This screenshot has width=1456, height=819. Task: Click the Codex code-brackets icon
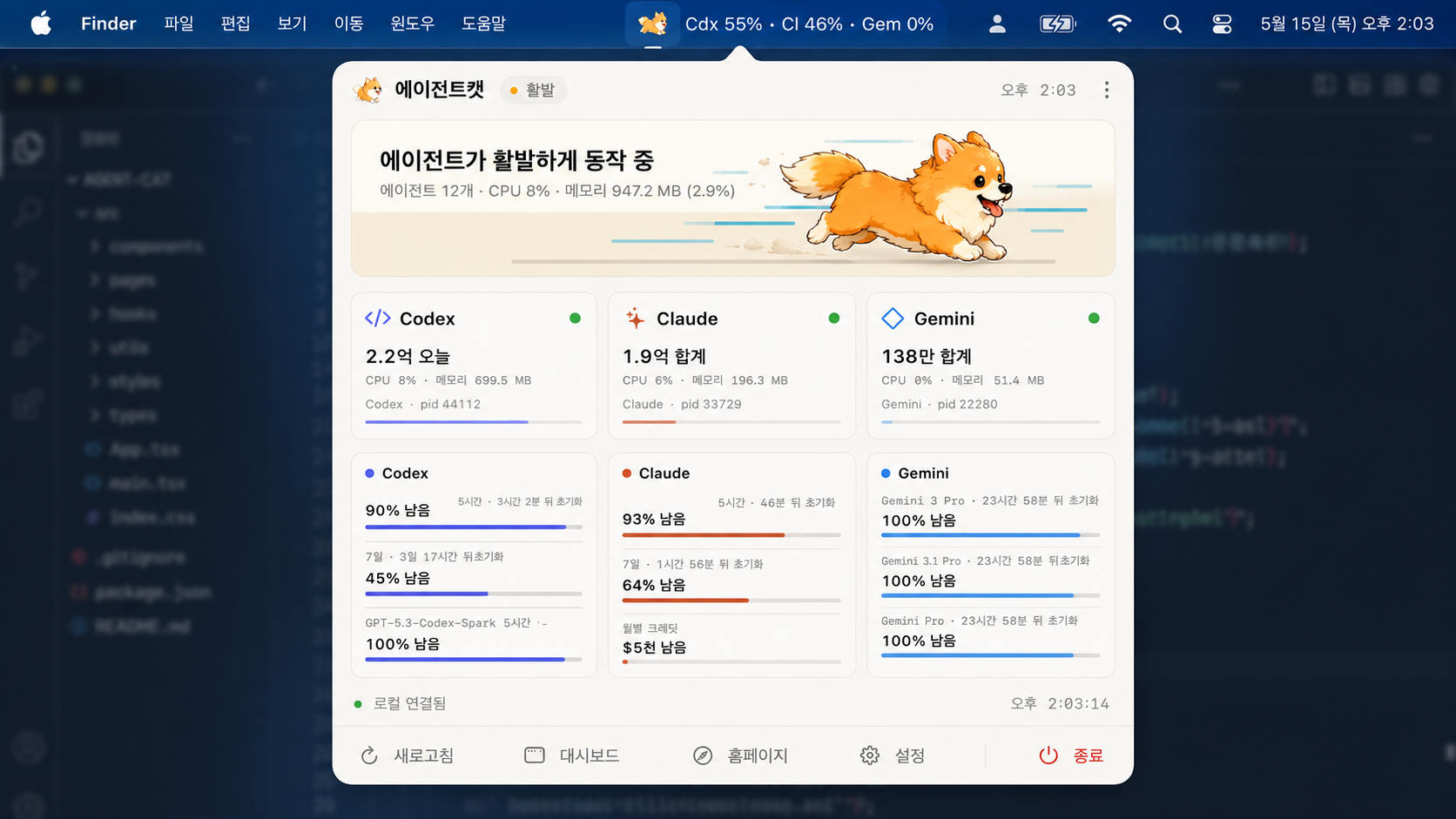coord(378,319)
